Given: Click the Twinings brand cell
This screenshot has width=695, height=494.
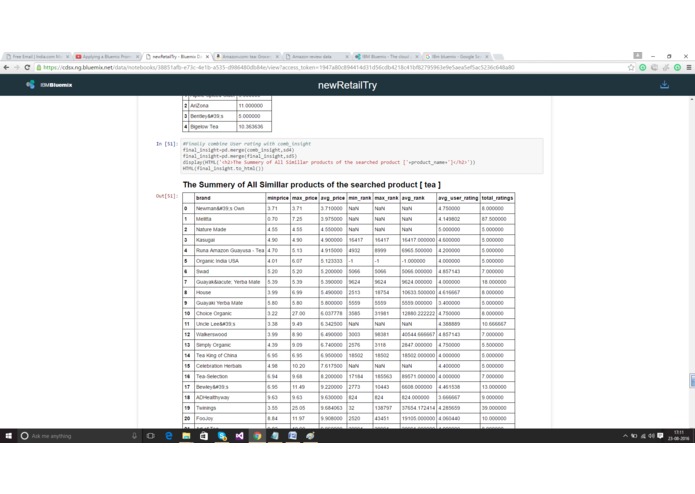Looking at the screenshot, I should click(x=230, y=408).
